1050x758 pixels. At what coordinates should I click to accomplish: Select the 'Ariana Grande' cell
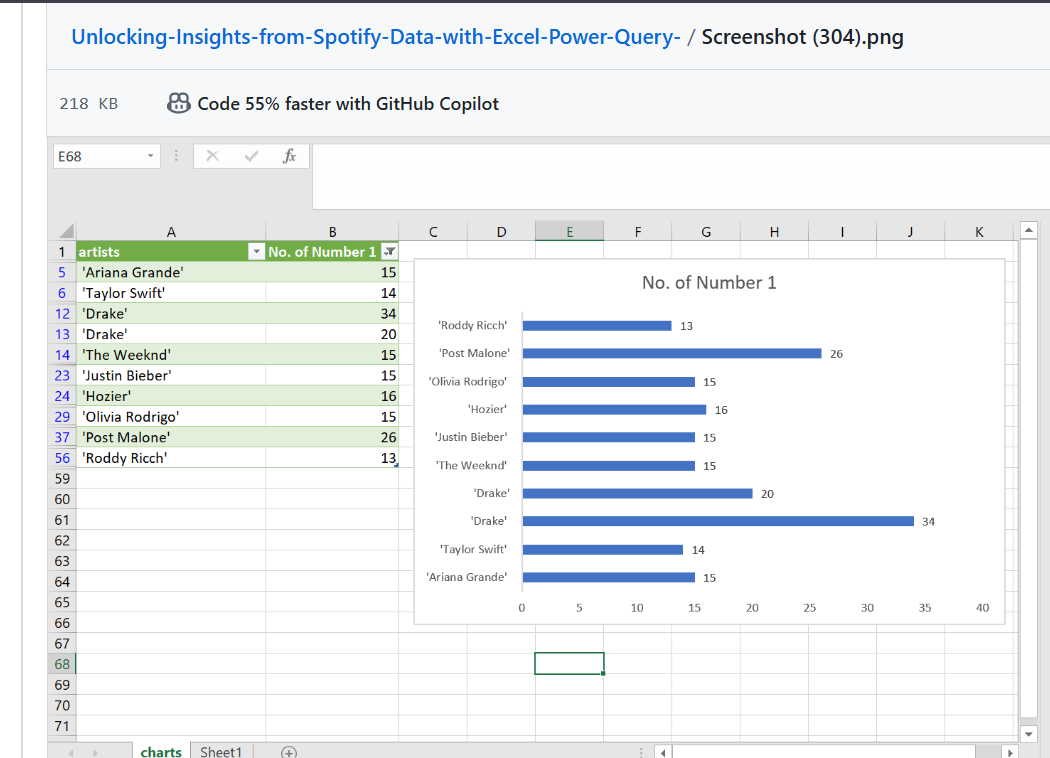pos(171,273)
